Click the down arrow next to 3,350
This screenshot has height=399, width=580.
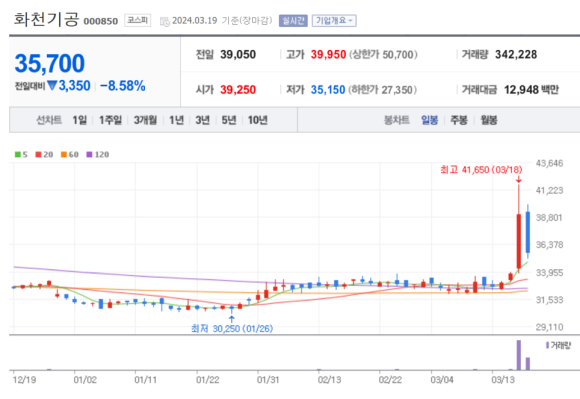[x=52, y=86]
